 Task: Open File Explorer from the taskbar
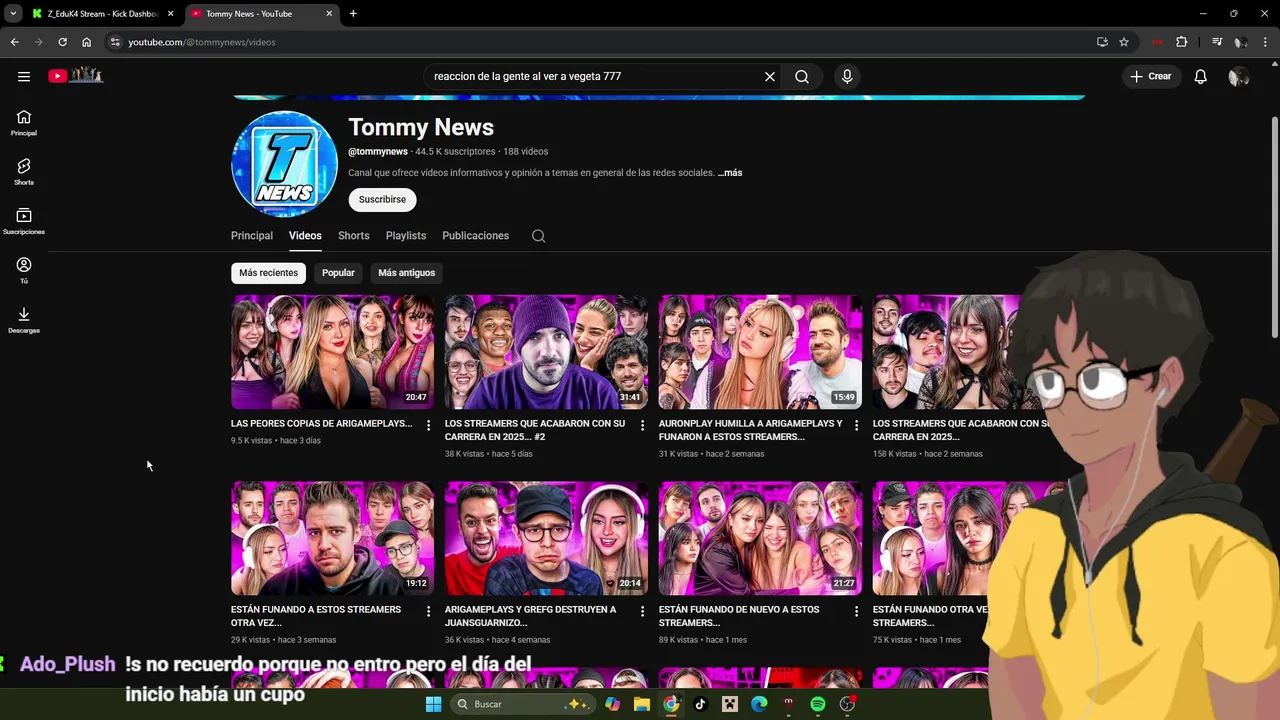point(641,704)
